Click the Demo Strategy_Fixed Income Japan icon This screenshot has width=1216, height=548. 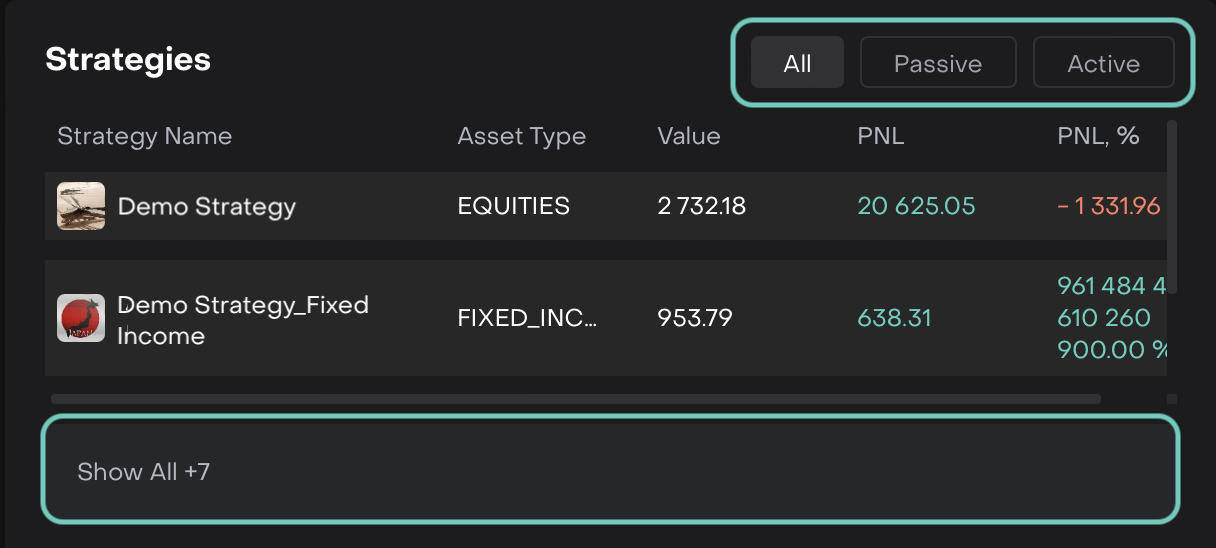(x=81, y=318)
